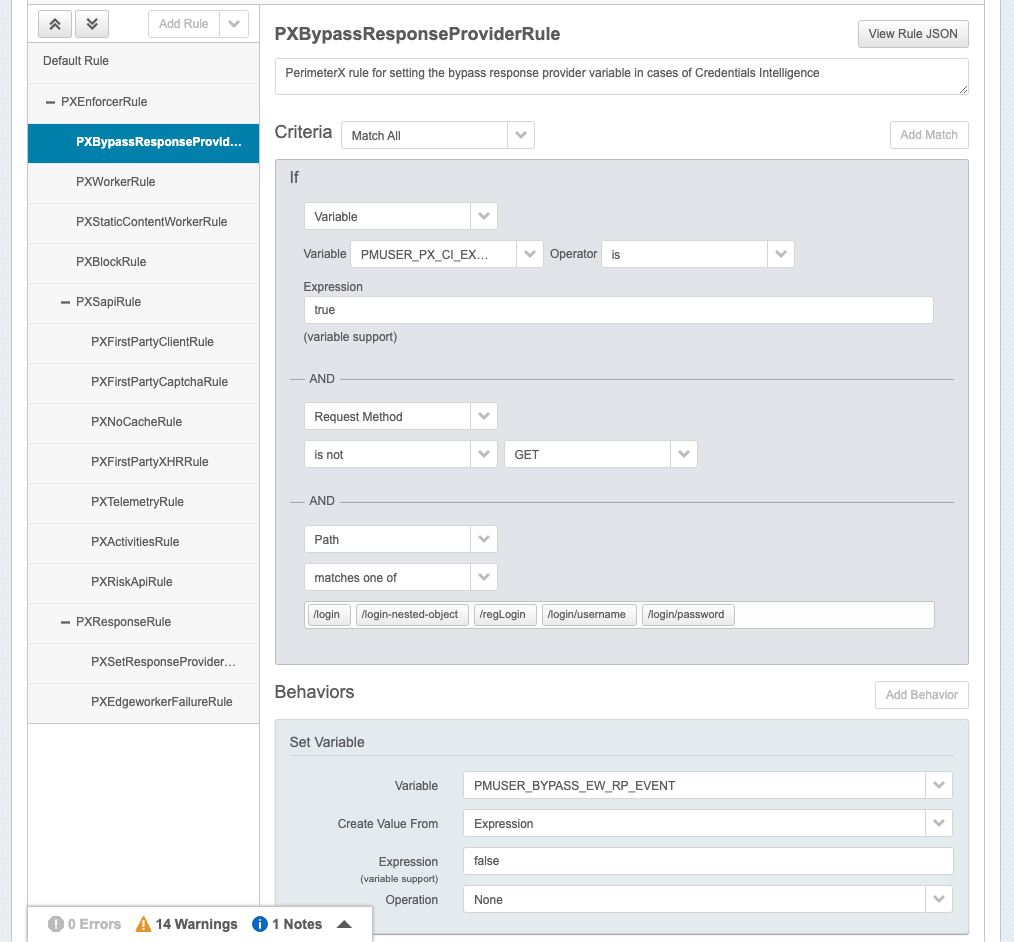Select PXStaticContentWorkerRule in the tree
The image size is (1014, 942).
[x=143, y=222]
